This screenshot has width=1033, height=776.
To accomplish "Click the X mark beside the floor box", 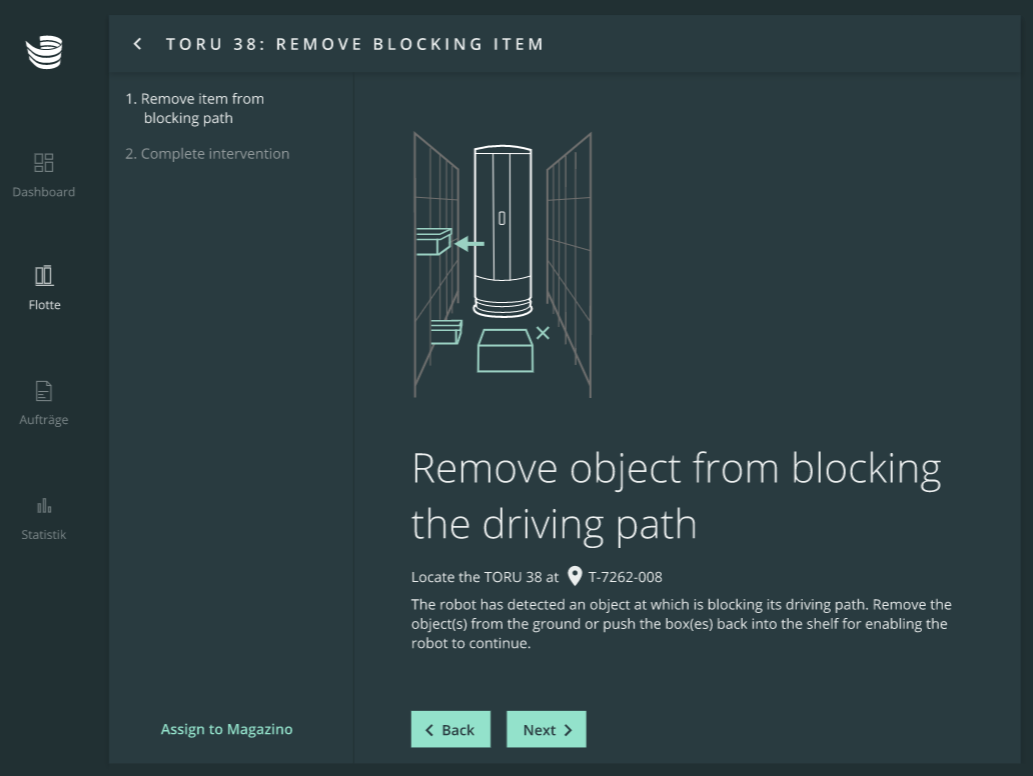I will pyautogui.click(x=542, y=332).
